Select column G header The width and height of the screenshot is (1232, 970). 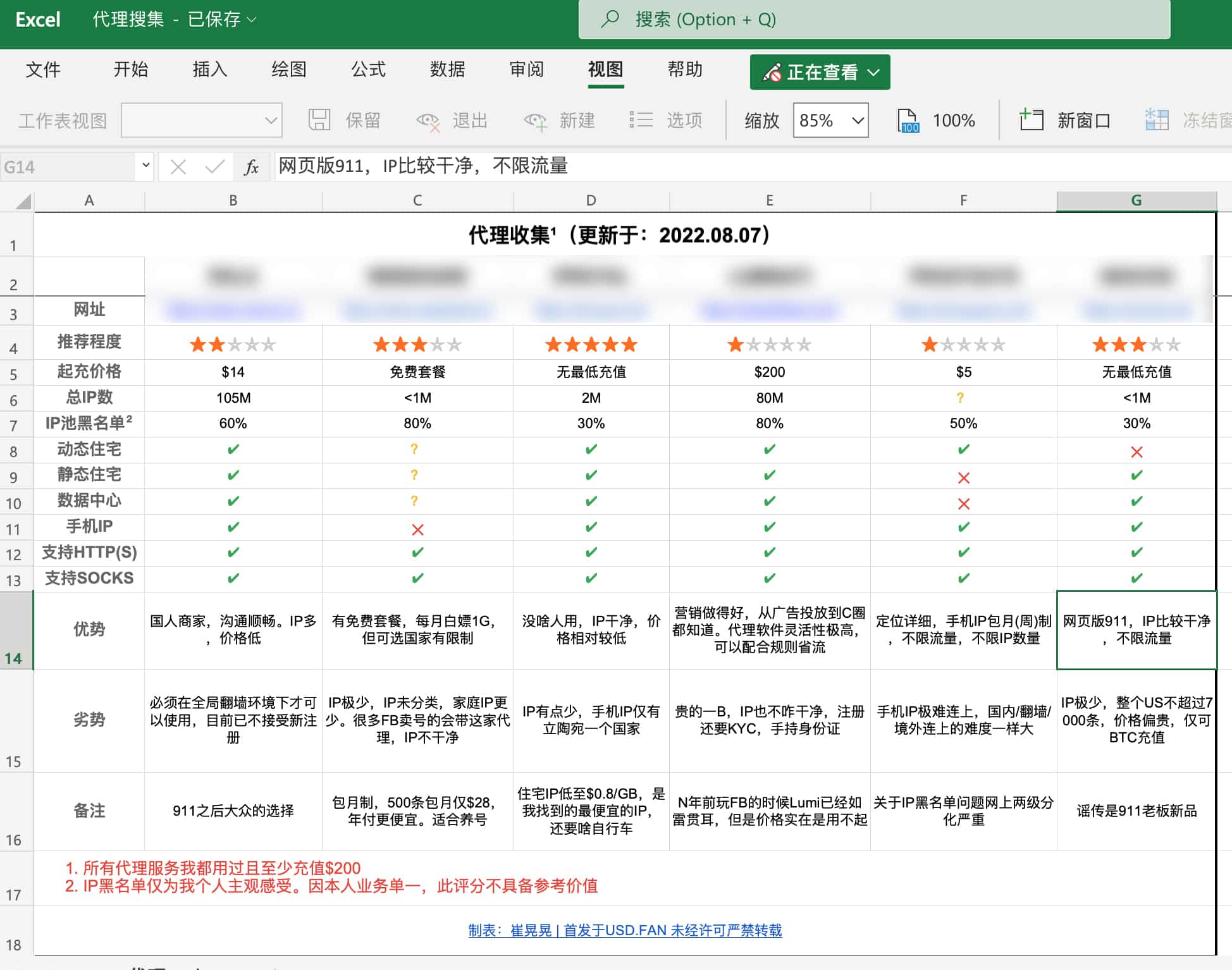pyautogui.click(x=1136, y=200)
